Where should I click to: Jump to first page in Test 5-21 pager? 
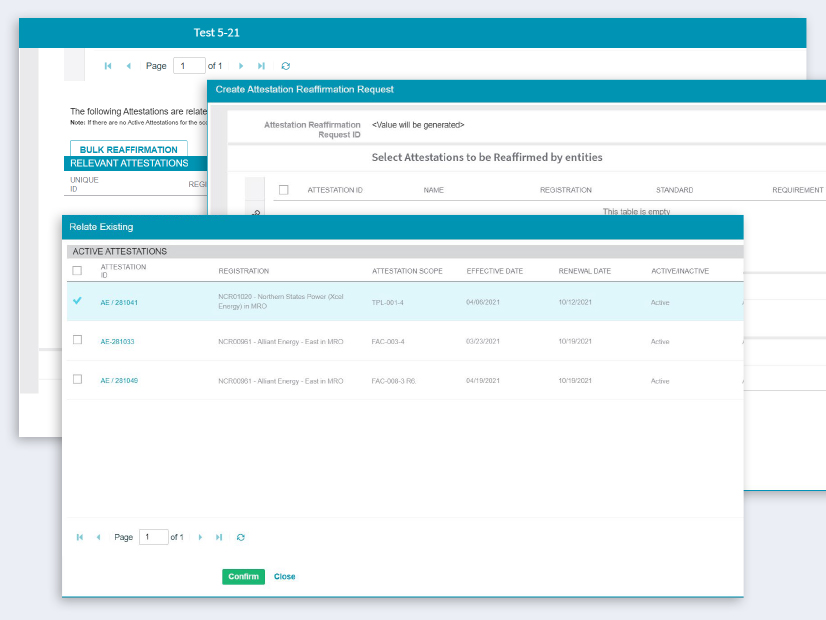coord(108,66)
